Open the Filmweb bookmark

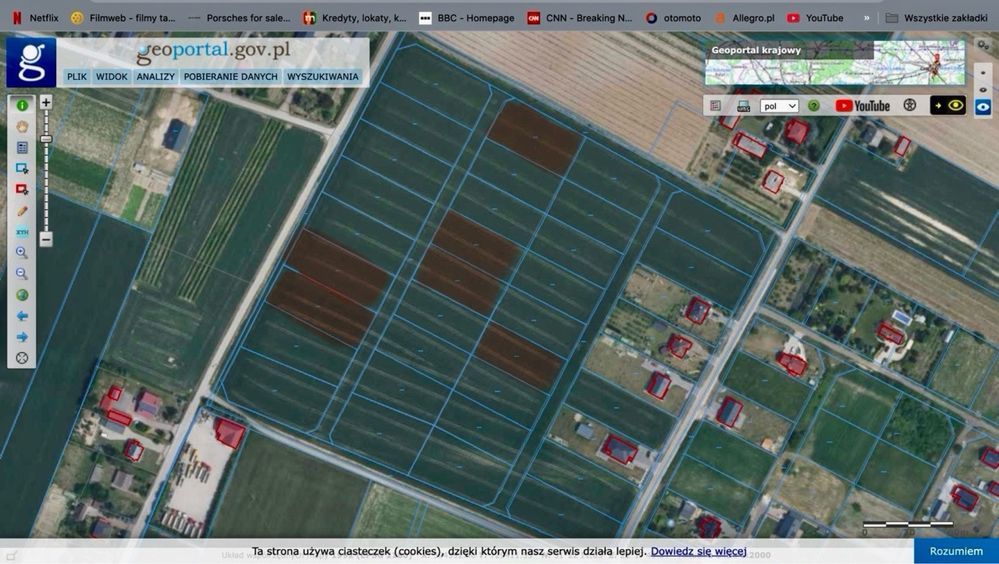(x=123, y=18)
